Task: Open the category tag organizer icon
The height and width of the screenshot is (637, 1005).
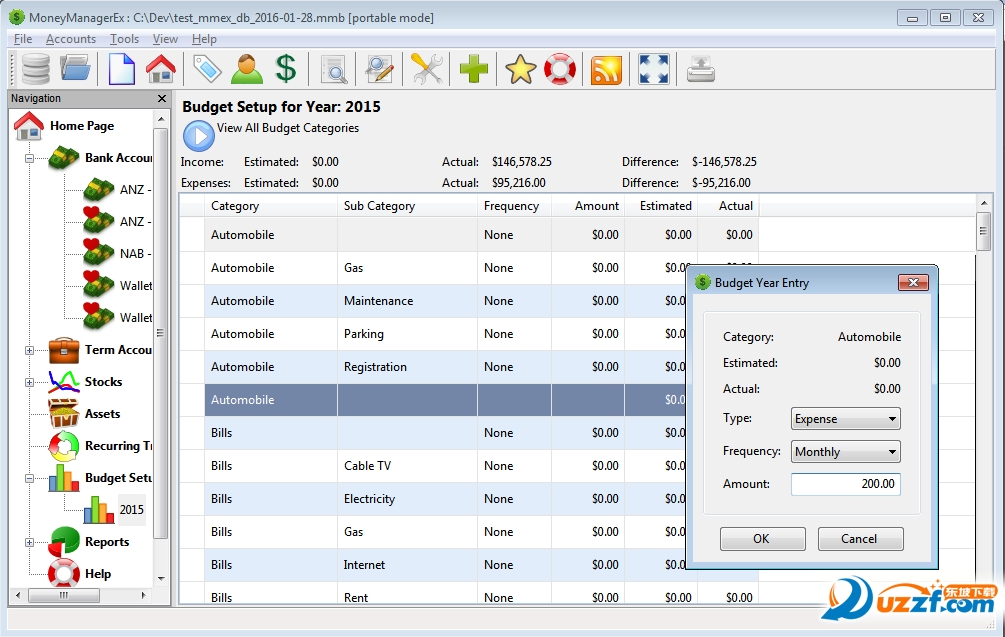Action: pos(206,69)
